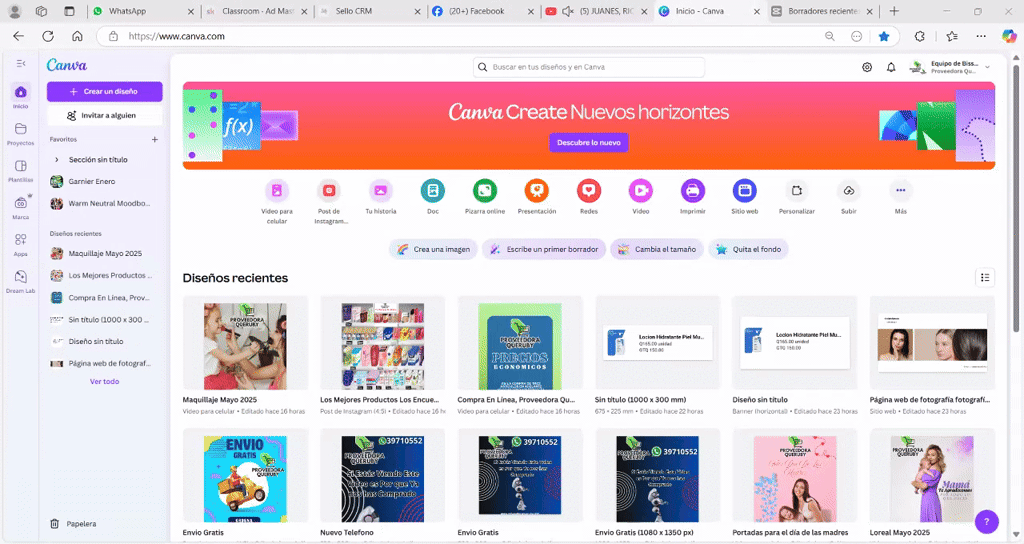Mute the YouTube tab audio icon

[x=568, y=11]
